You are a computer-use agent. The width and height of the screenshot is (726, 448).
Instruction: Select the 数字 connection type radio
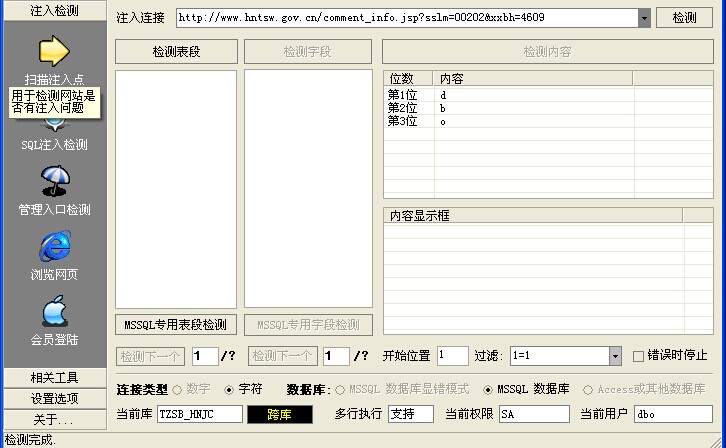[177, 390]
